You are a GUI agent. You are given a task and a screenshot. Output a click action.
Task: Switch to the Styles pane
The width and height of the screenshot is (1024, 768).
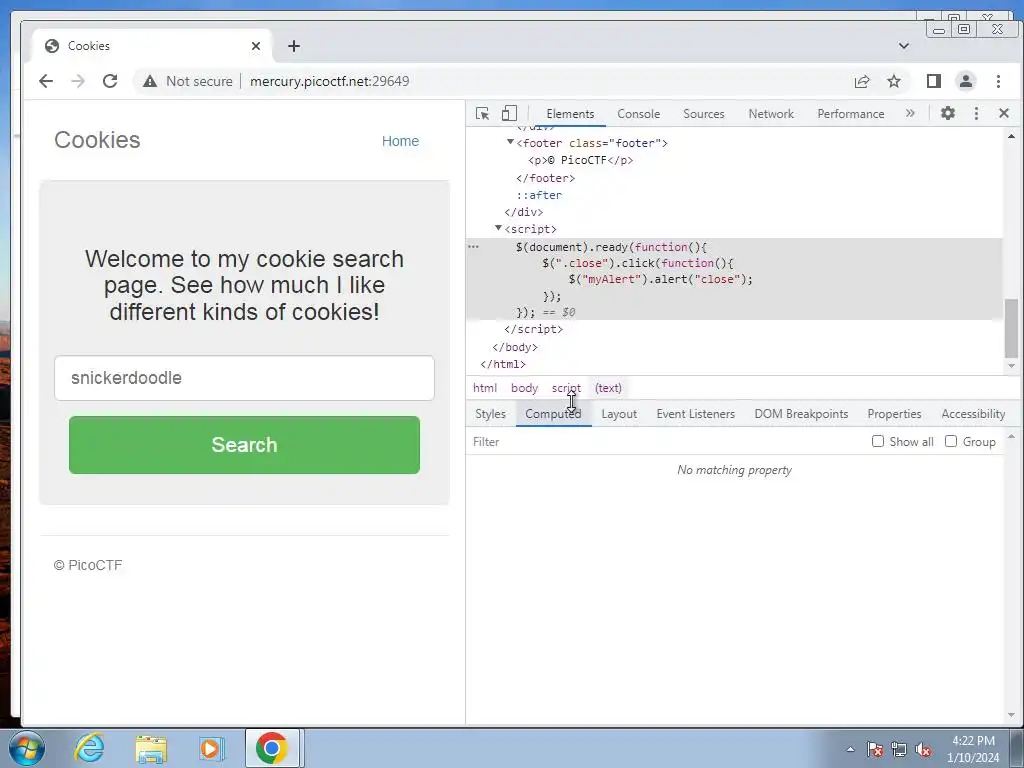(x=490, y=414)
